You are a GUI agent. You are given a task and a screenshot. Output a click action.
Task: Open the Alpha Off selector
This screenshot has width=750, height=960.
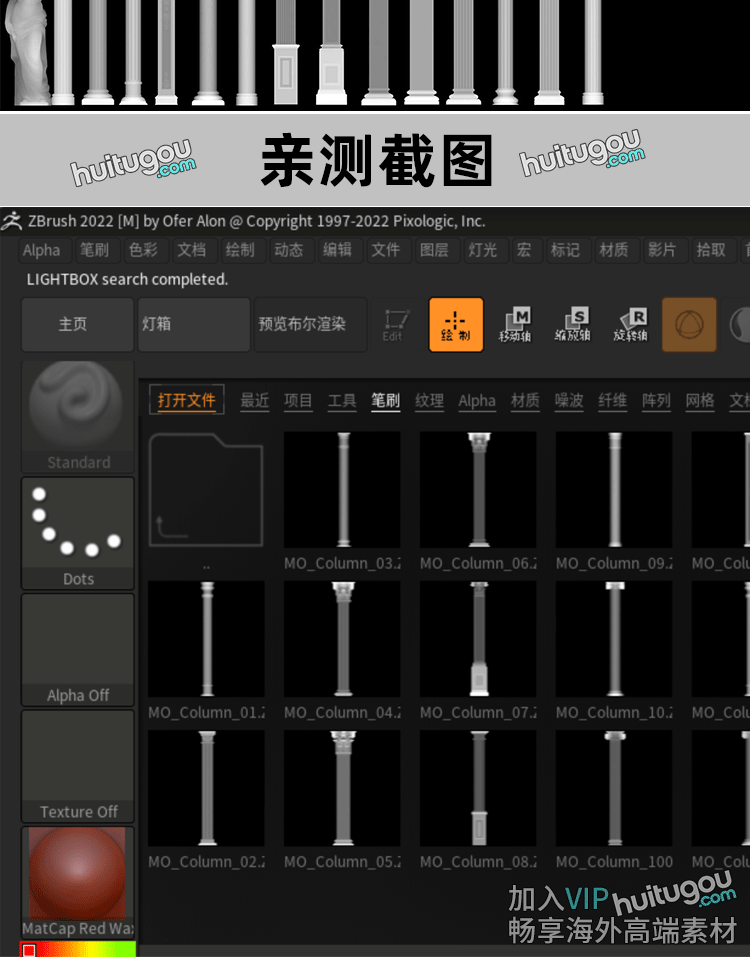click(x=78, y=649)
